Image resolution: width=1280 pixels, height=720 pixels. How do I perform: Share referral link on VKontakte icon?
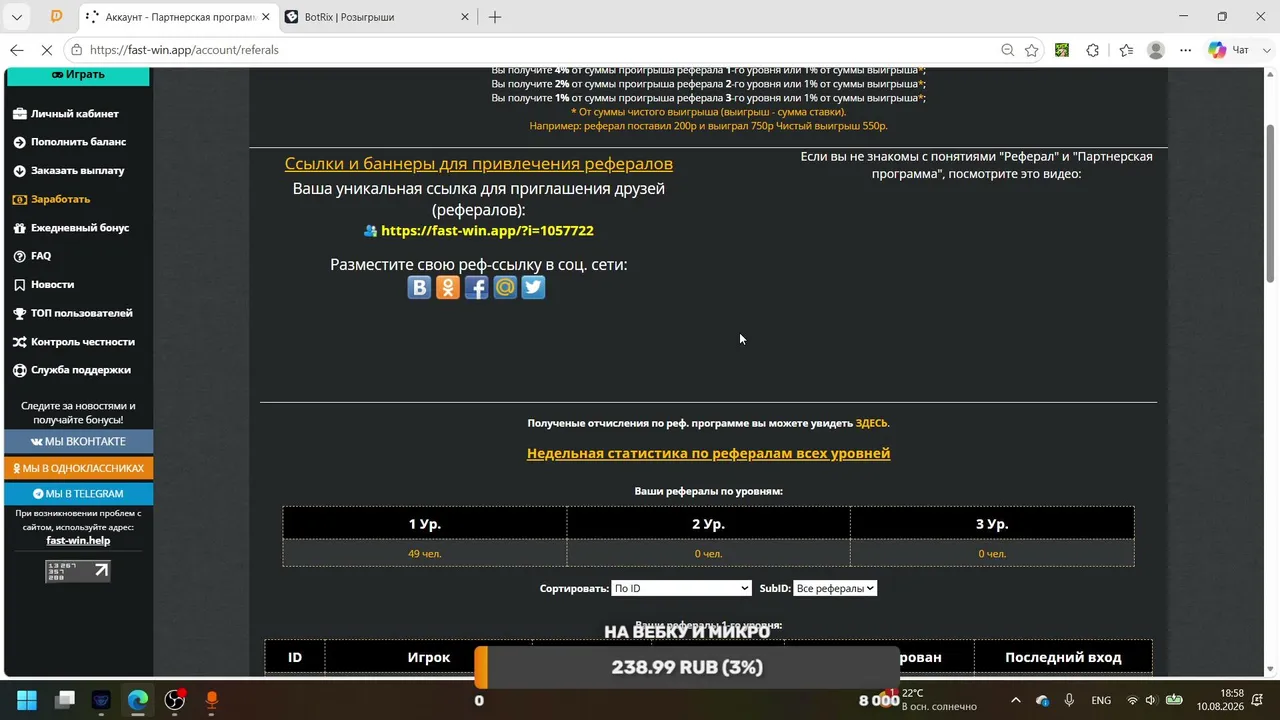[x=419, y=288]
